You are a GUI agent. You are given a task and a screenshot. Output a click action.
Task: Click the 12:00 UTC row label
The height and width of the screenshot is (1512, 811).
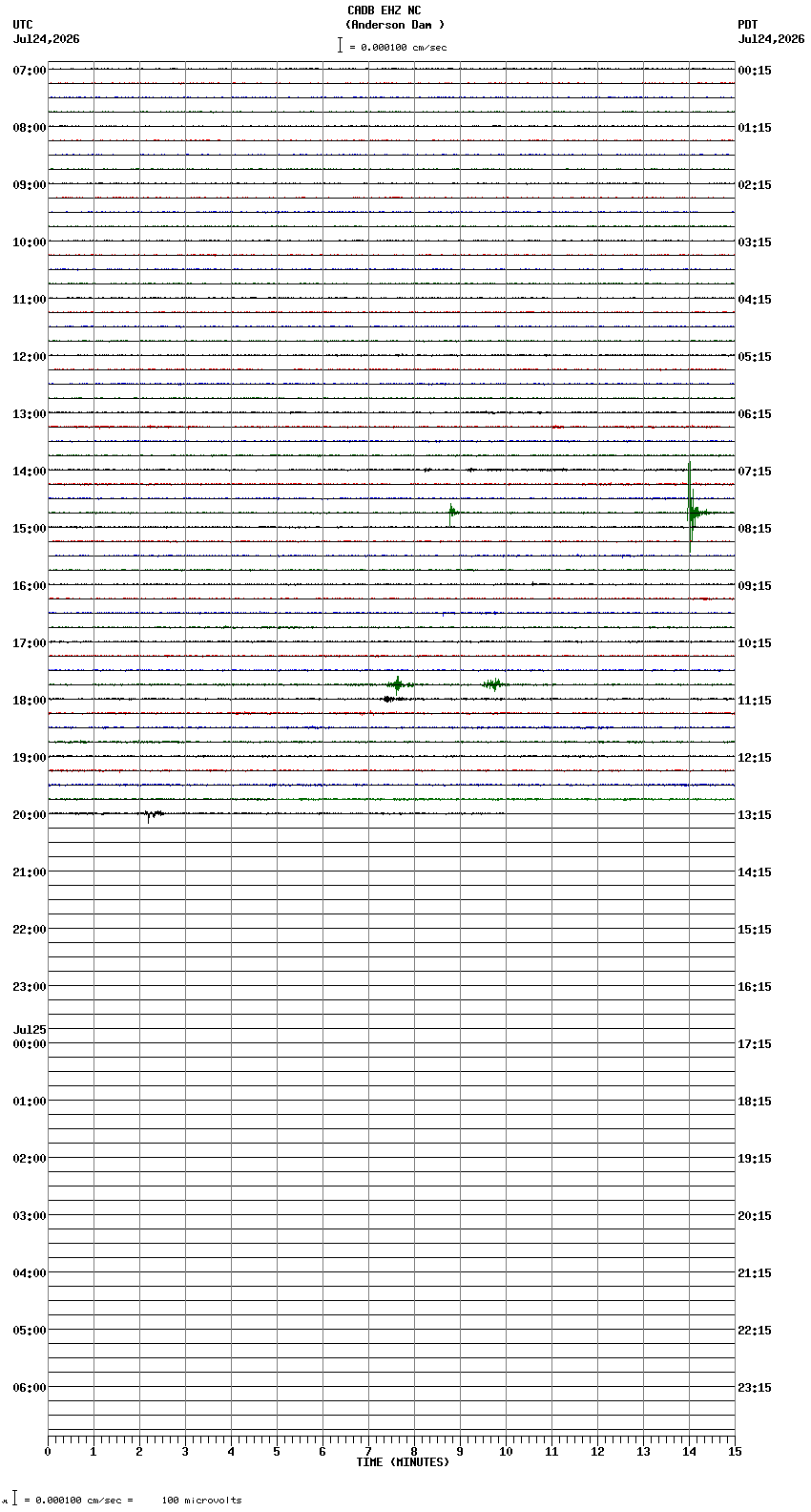pyautogui.click(x=30, y=357)
